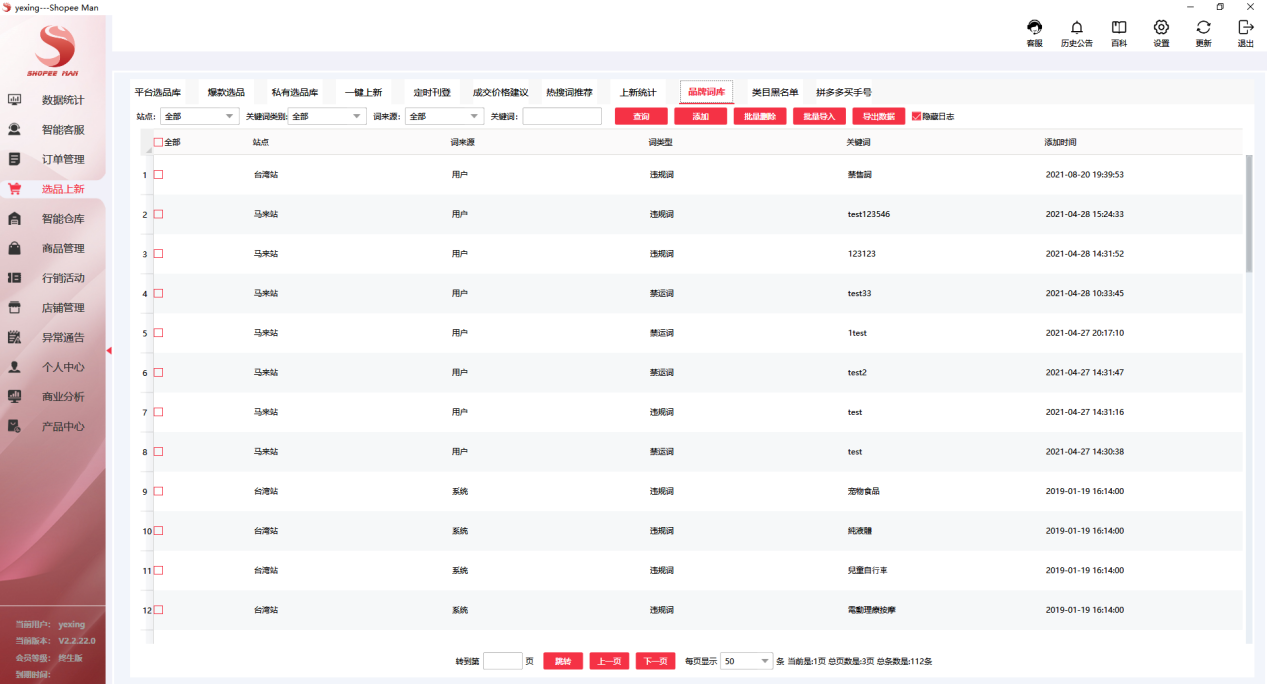The width and height of the screenshot is (1267, 684).
Task: Open 智能仓库 in the sidebar
Action: [x=62, y=219]
